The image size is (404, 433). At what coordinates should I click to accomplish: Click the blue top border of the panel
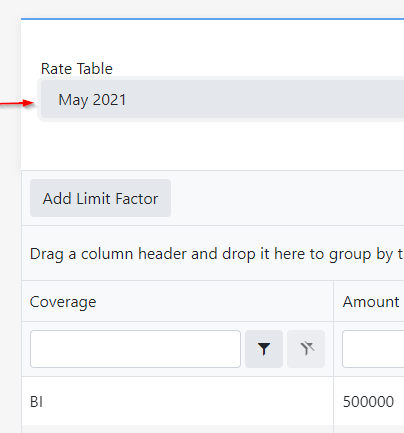(x=213, y=19)
